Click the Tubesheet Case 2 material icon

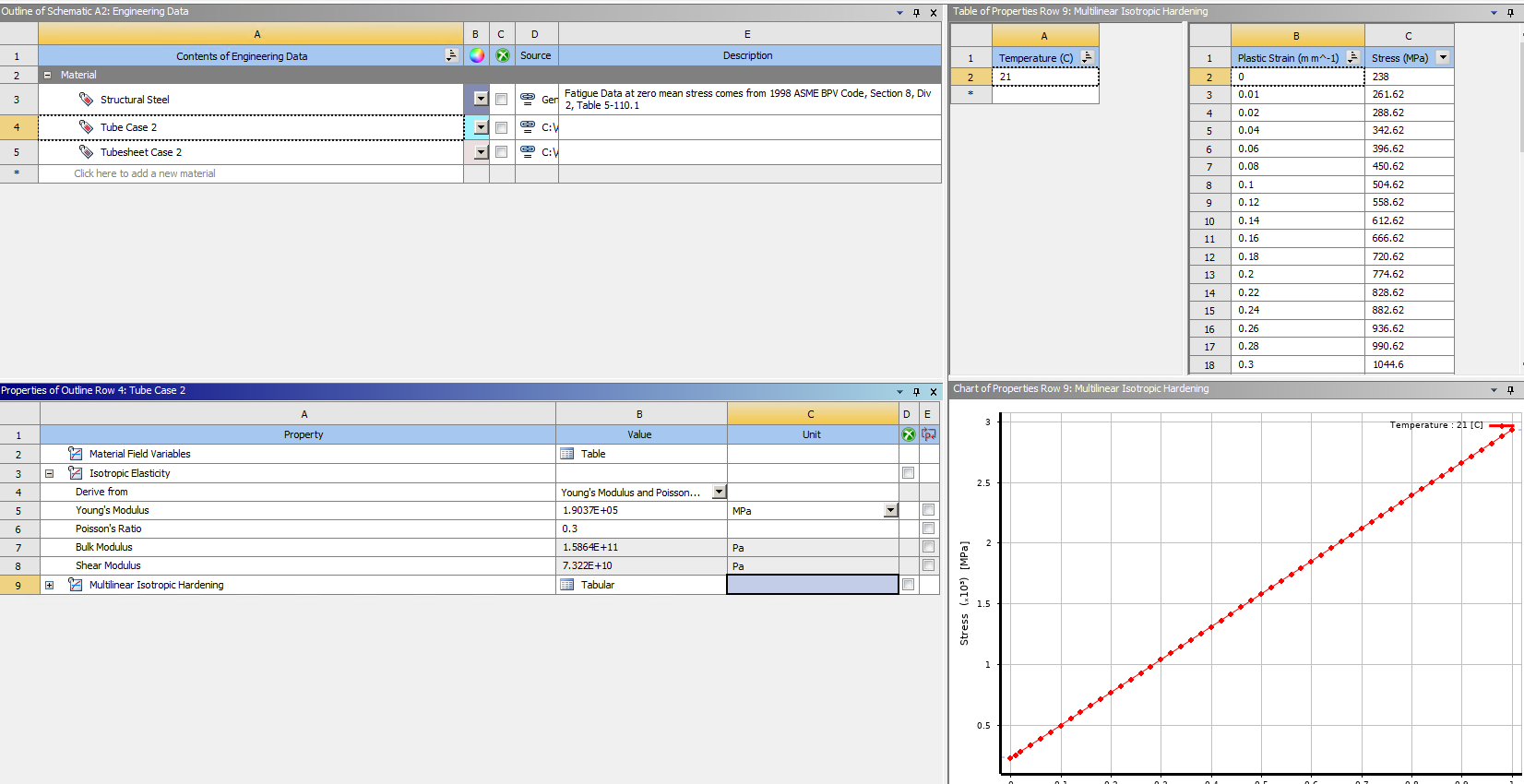pos(86,152)
